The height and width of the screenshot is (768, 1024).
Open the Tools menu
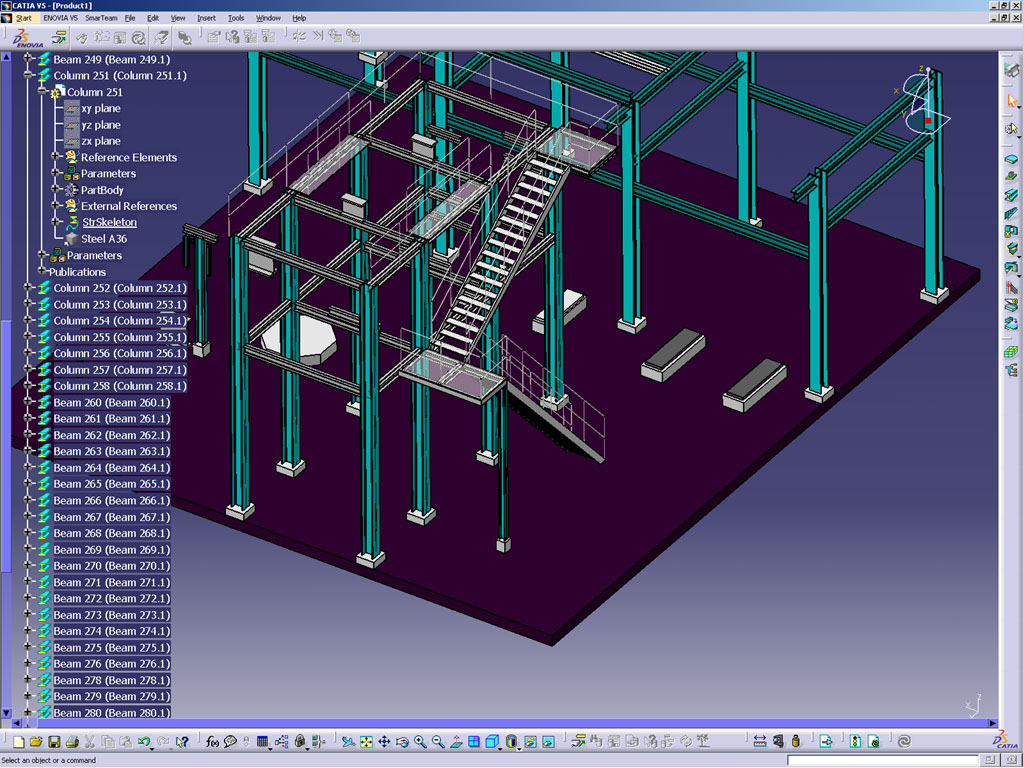236,17
